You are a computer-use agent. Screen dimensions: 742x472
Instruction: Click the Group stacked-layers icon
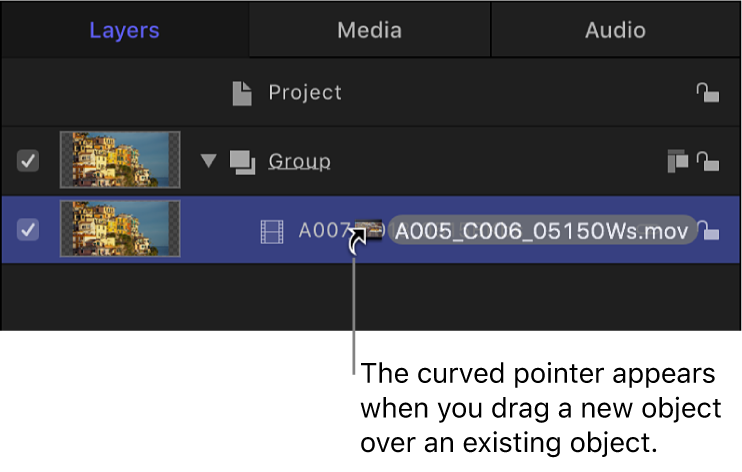click(242, 160)
